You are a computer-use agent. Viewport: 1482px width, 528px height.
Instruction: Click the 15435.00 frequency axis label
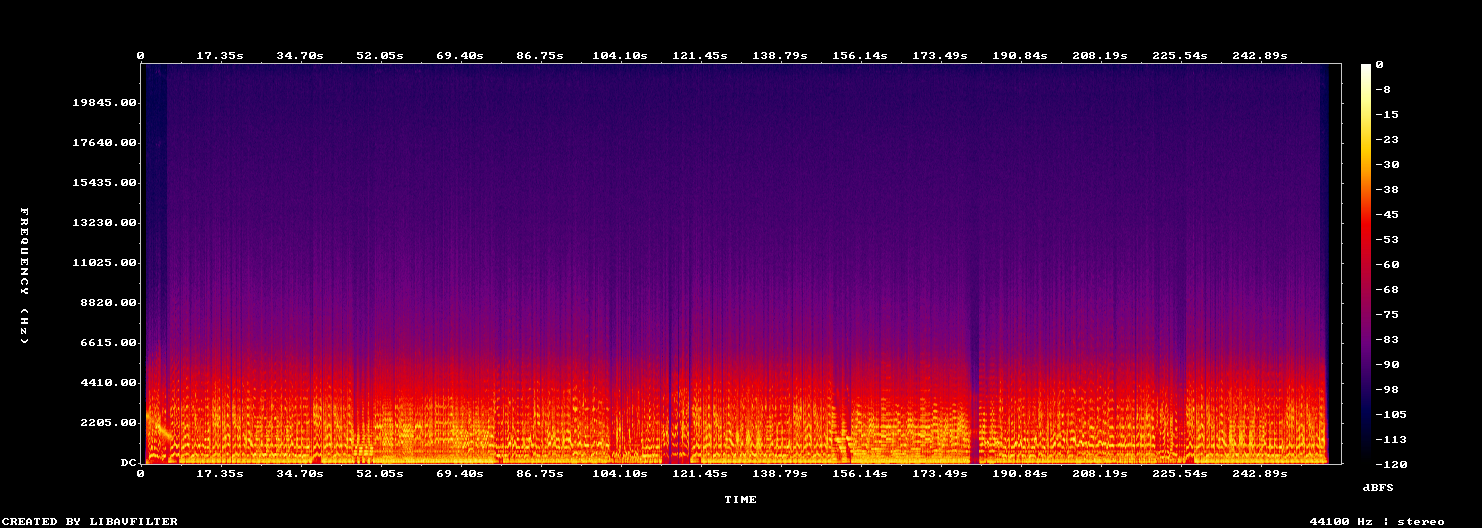tap(104, 183)
